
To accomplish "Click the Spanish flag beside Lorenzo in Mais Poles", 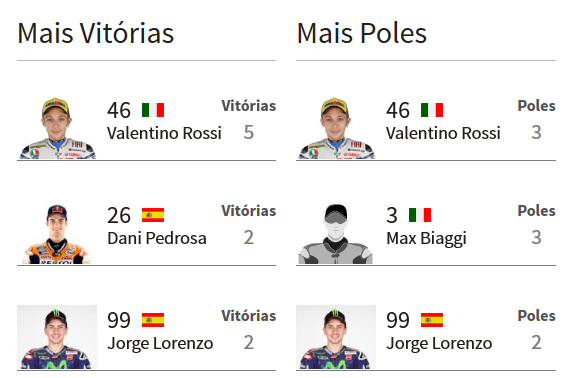I will coord(432,320).
